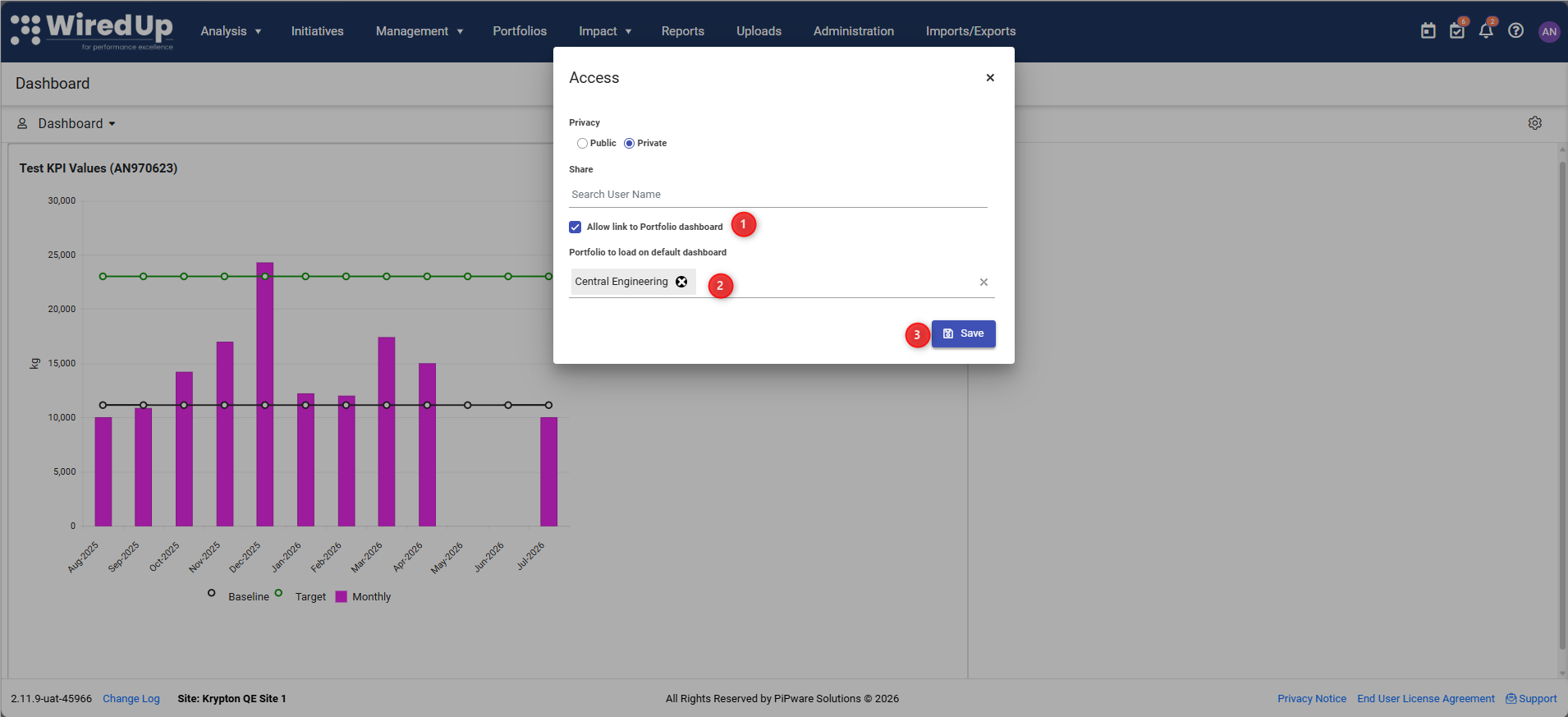The image size is (1568, 717).
Task: Focus the Search User Name field
Action: click(778, 195)
